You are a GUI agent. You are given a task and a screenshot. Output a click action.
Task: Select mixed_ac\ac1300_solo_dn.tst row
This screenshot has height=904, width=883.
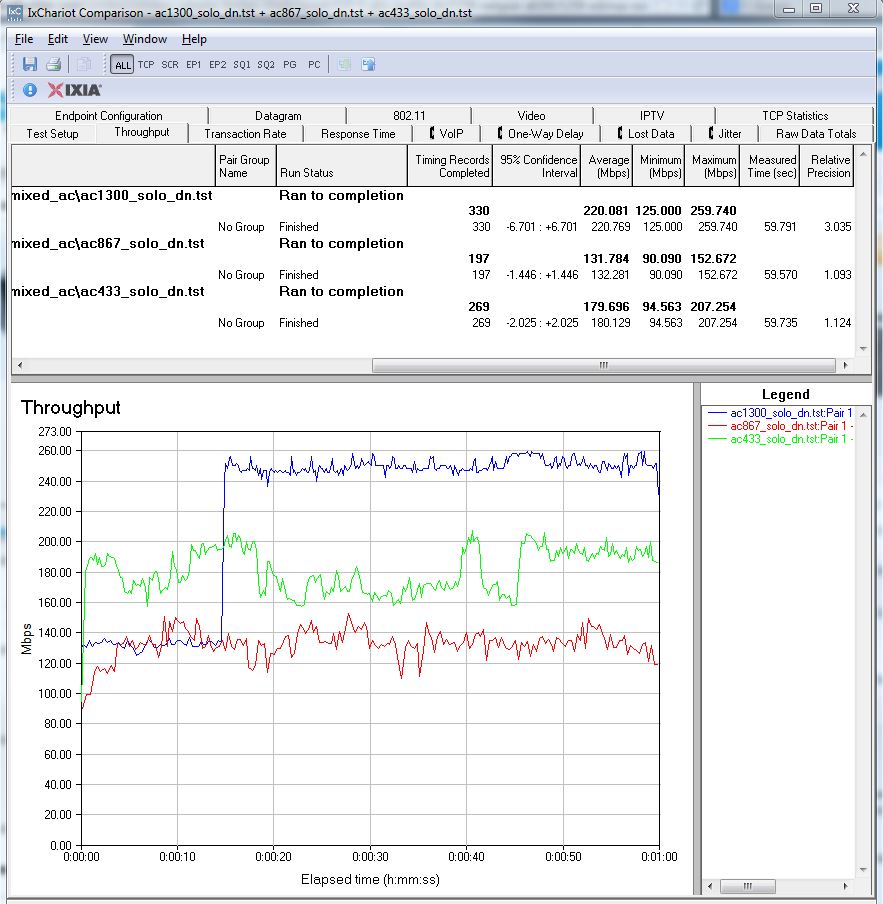click(x=432, y=195)
